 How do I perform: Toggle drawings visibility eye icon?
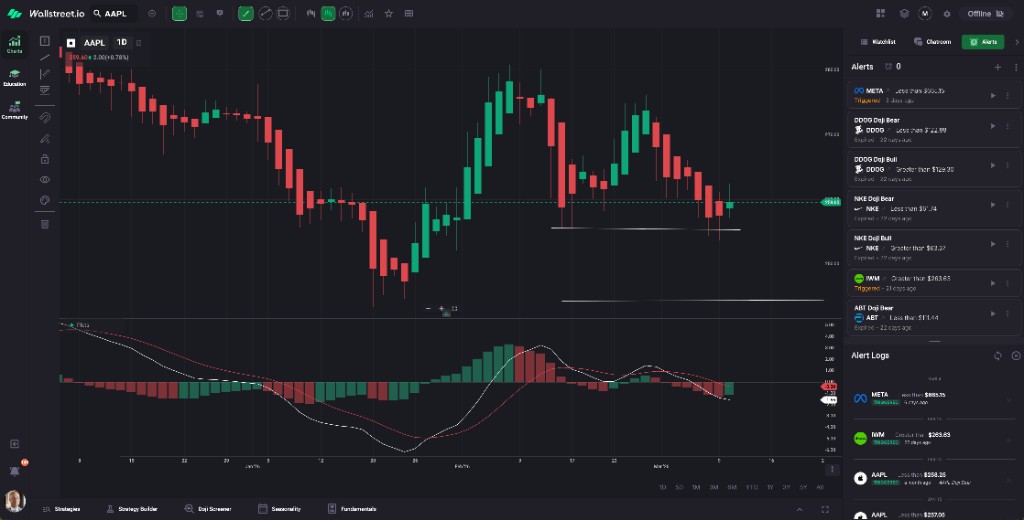click(44, 180)
